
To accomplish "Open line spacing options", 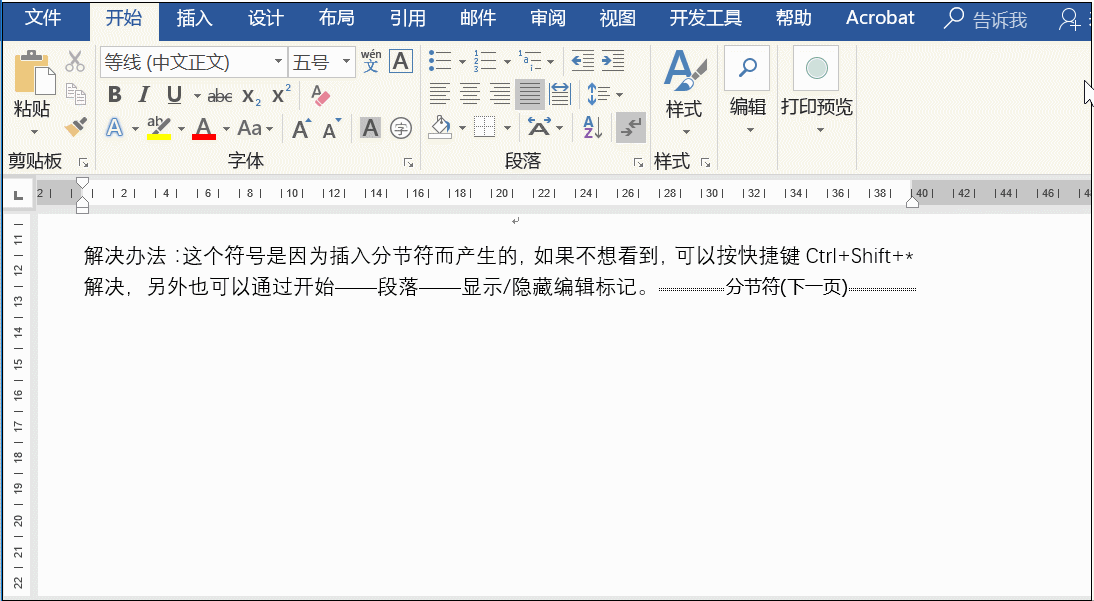I will point(604,94).
